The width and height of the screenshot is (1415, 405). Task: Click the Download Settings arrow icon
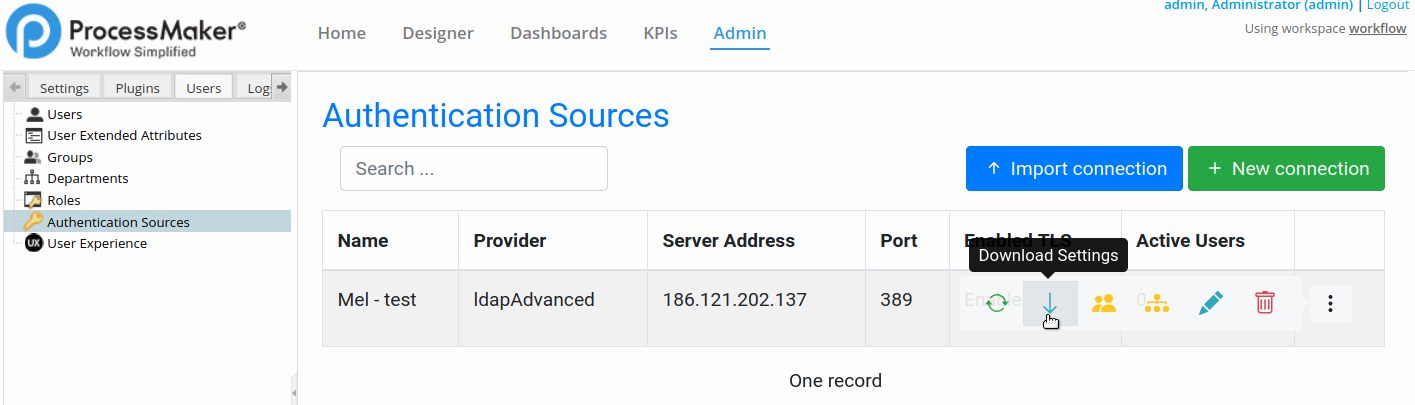click(1049, 303)
